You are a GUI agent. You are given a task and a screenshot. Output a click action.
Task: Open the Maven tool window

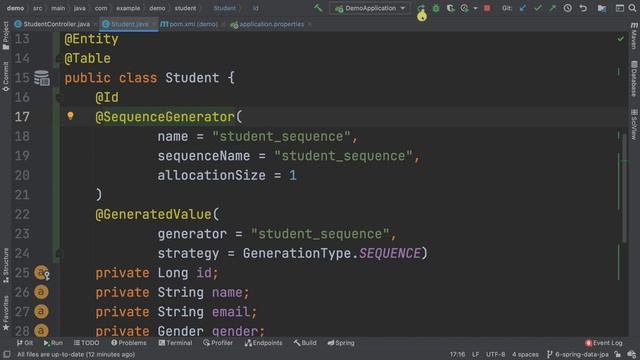634,36
